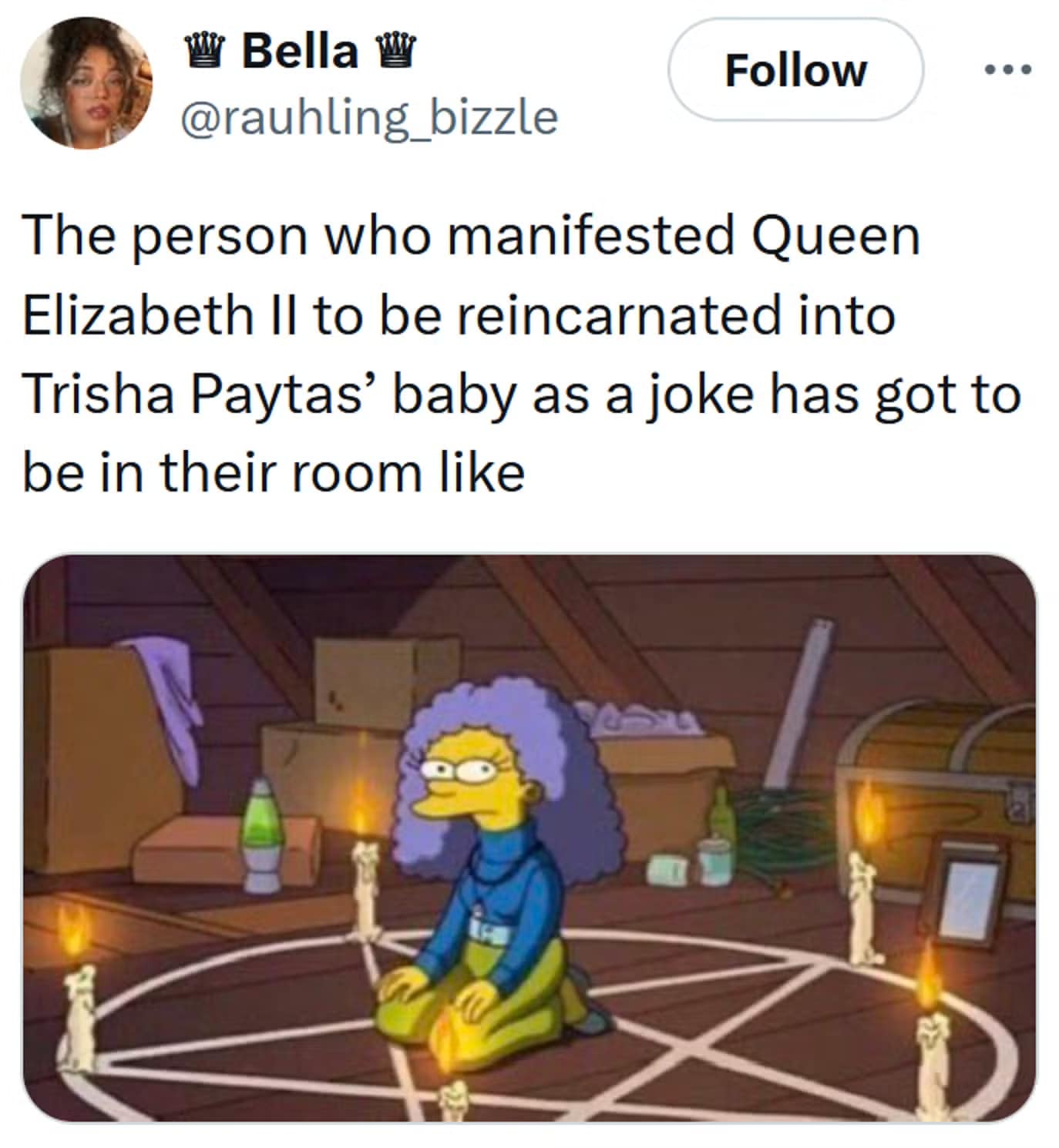
Task: Open the @rauhling_bizzle handle link
Action: 368,117
